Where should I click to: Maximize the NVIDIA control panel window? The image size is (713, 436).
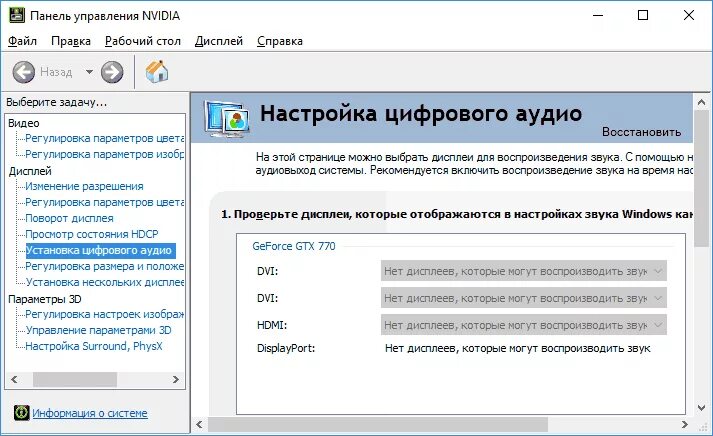(643, 15)
